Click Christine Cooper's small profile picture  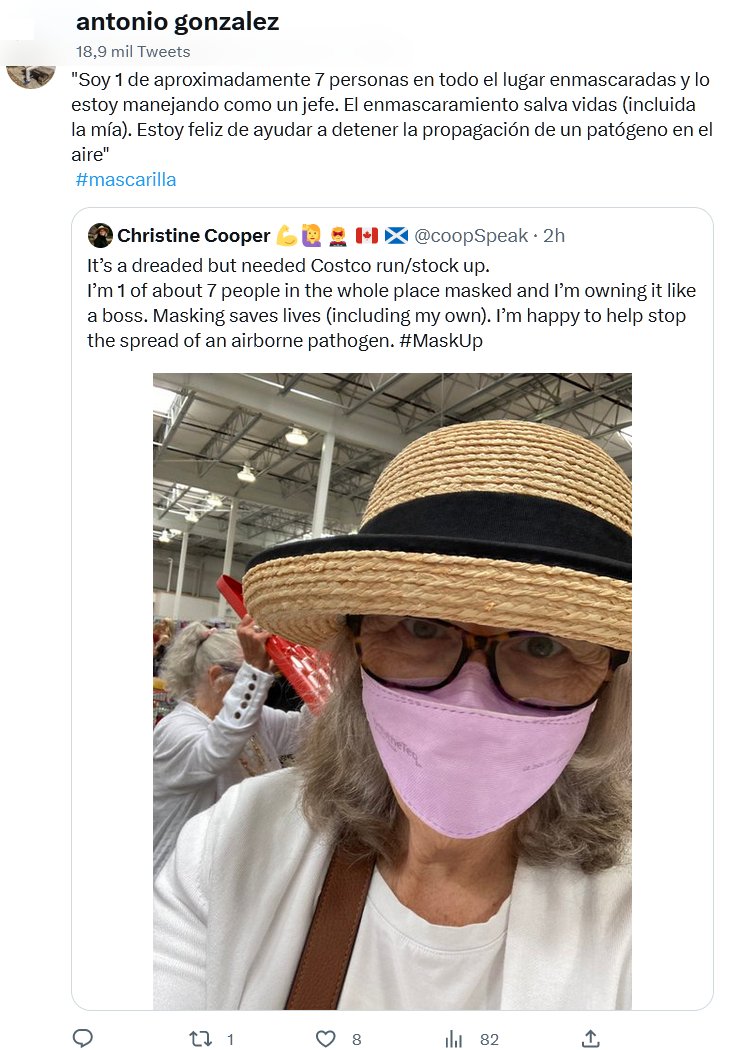(100, 236)
